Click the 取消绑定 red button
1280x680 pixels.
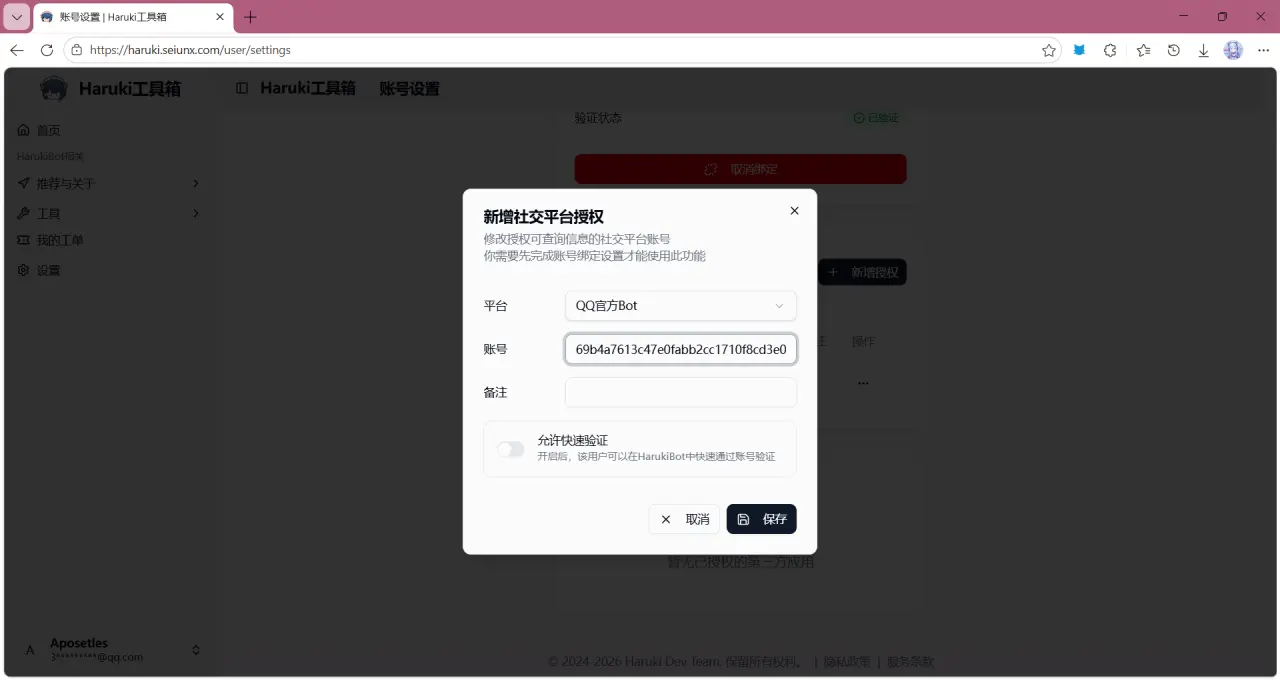[740, 169]
